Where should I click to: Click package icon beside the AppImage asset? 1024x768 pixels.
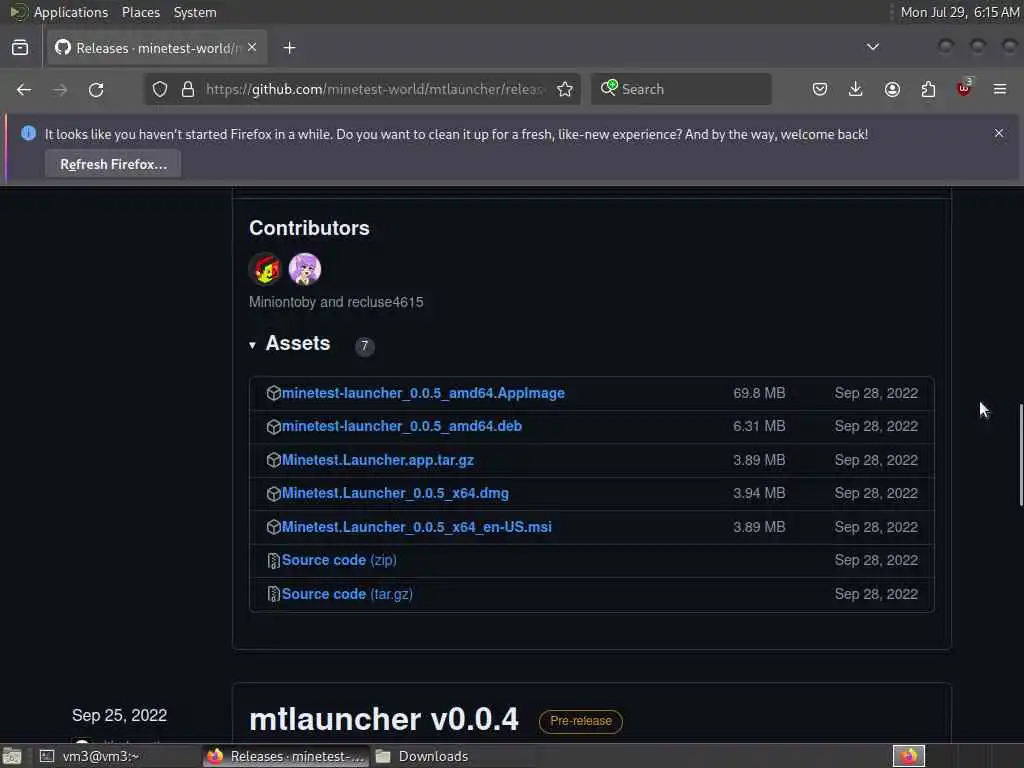click(x=274, y=393)
